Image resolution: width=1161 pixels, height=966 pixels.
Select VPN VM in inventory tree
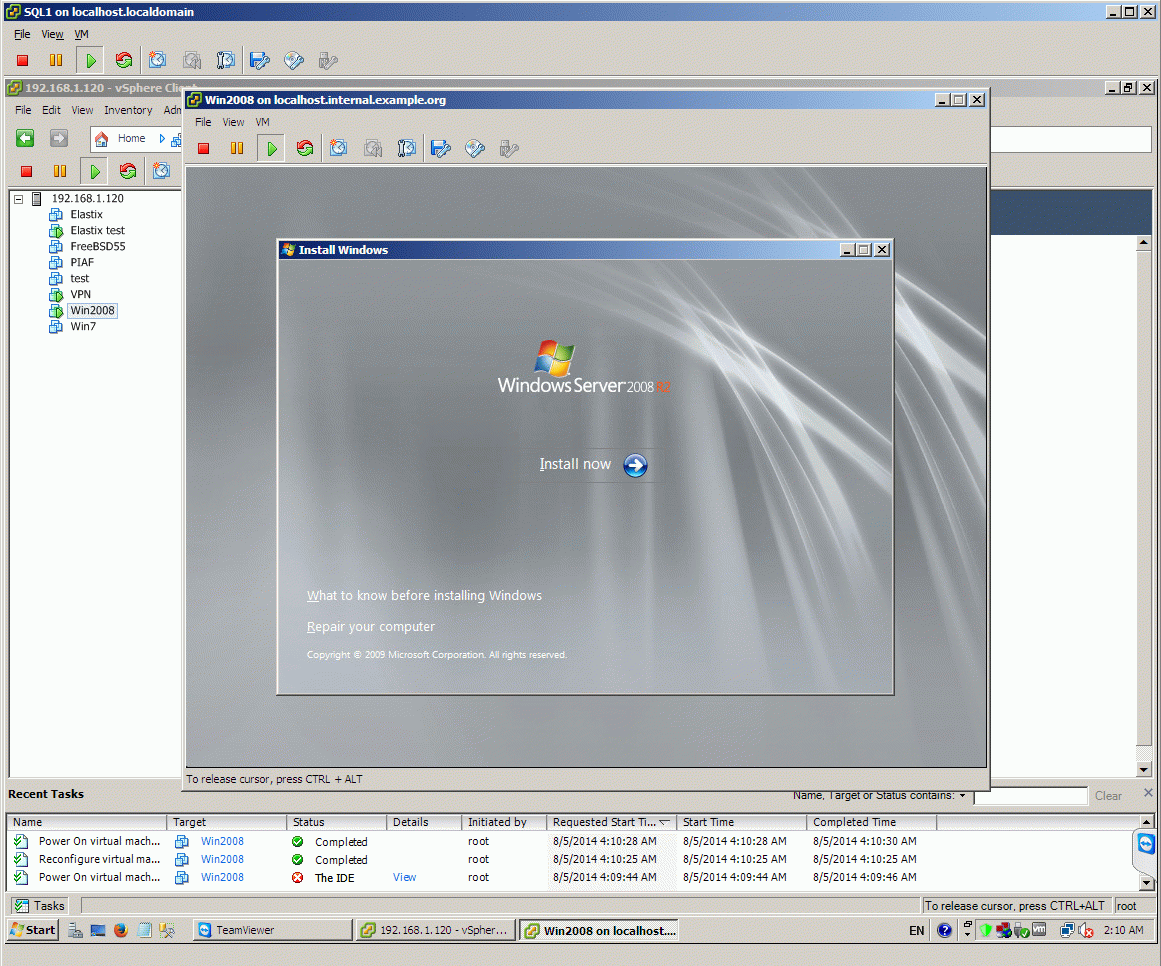click(81, 295)
